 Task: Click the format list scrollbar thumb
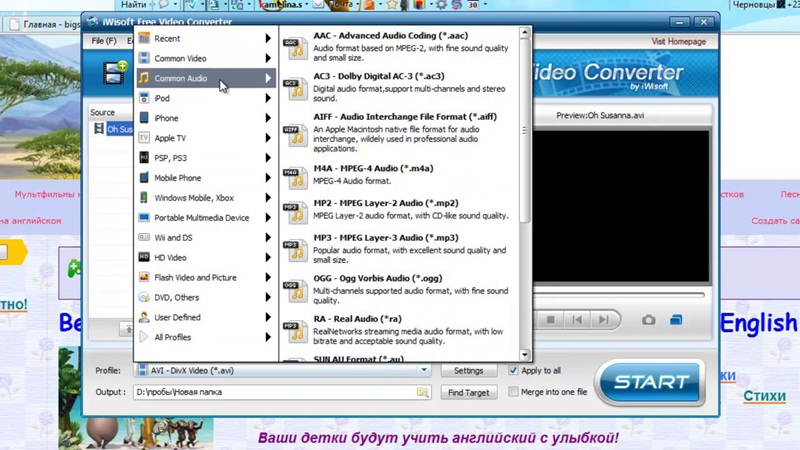tap(524, 131)
